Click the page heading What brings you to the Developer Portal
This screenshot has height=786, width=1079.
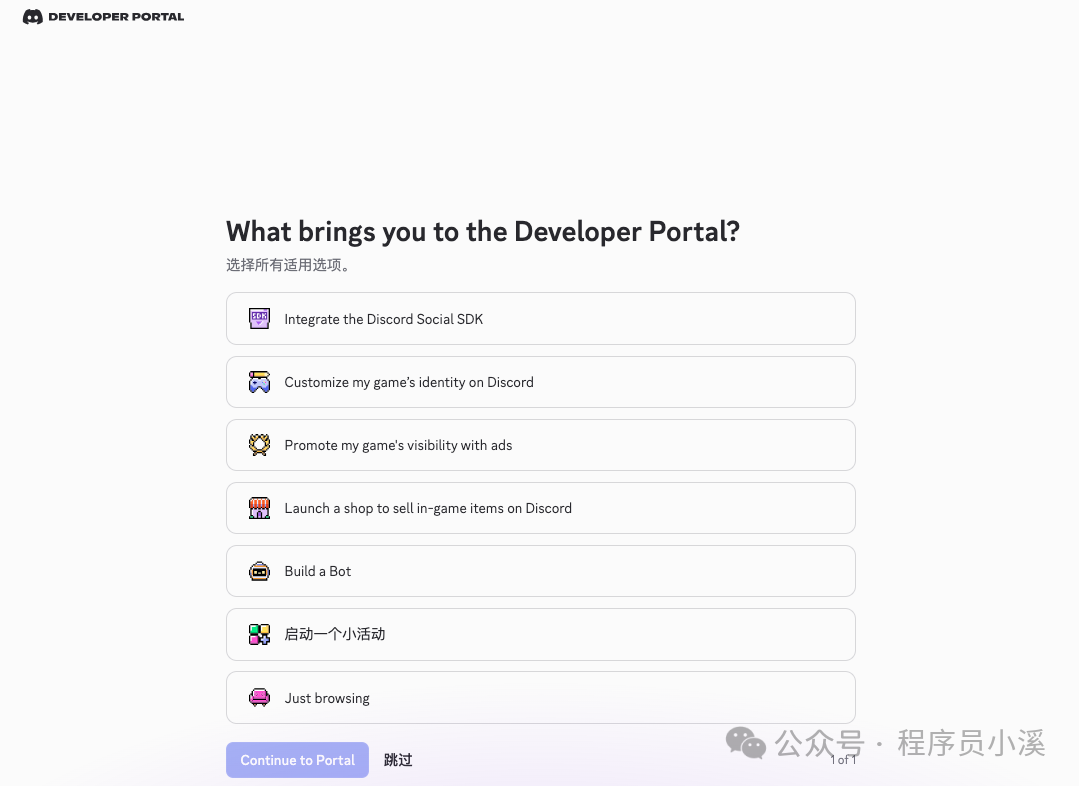[483, 232]
